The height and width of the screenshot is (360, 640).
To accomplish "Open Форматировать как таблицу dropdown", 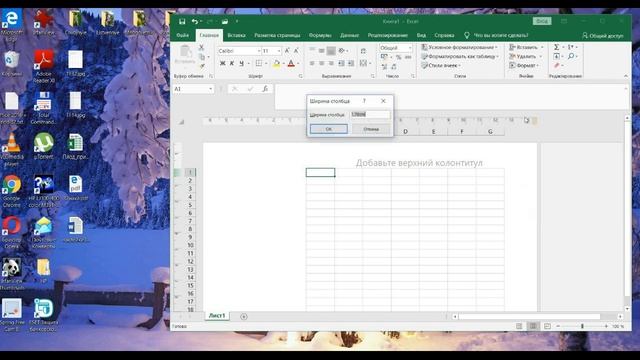I will (460, 56).
